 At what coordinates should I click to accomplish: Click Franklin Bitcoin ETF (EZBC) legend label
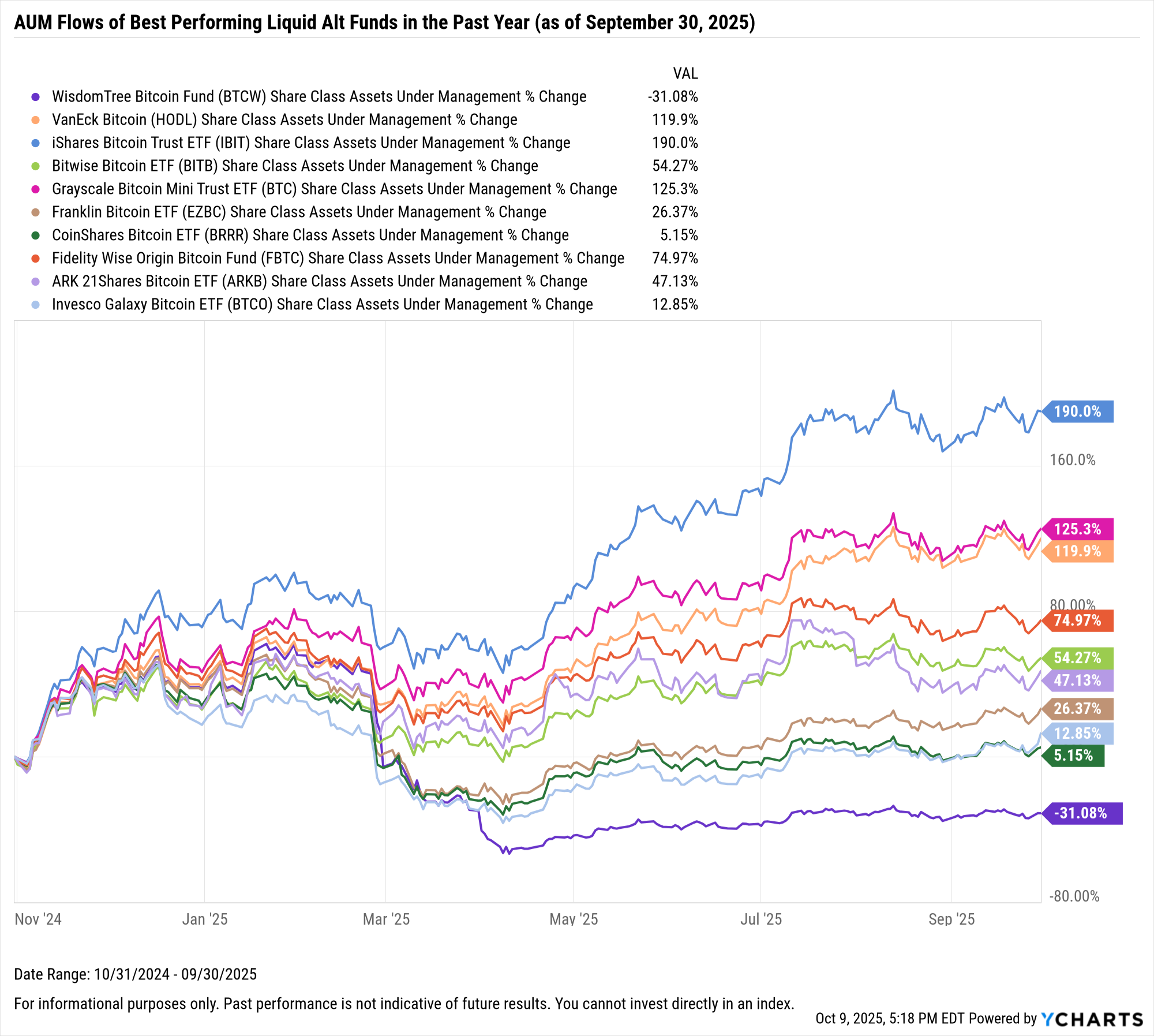pyautogui.click(x=299, y=212)
